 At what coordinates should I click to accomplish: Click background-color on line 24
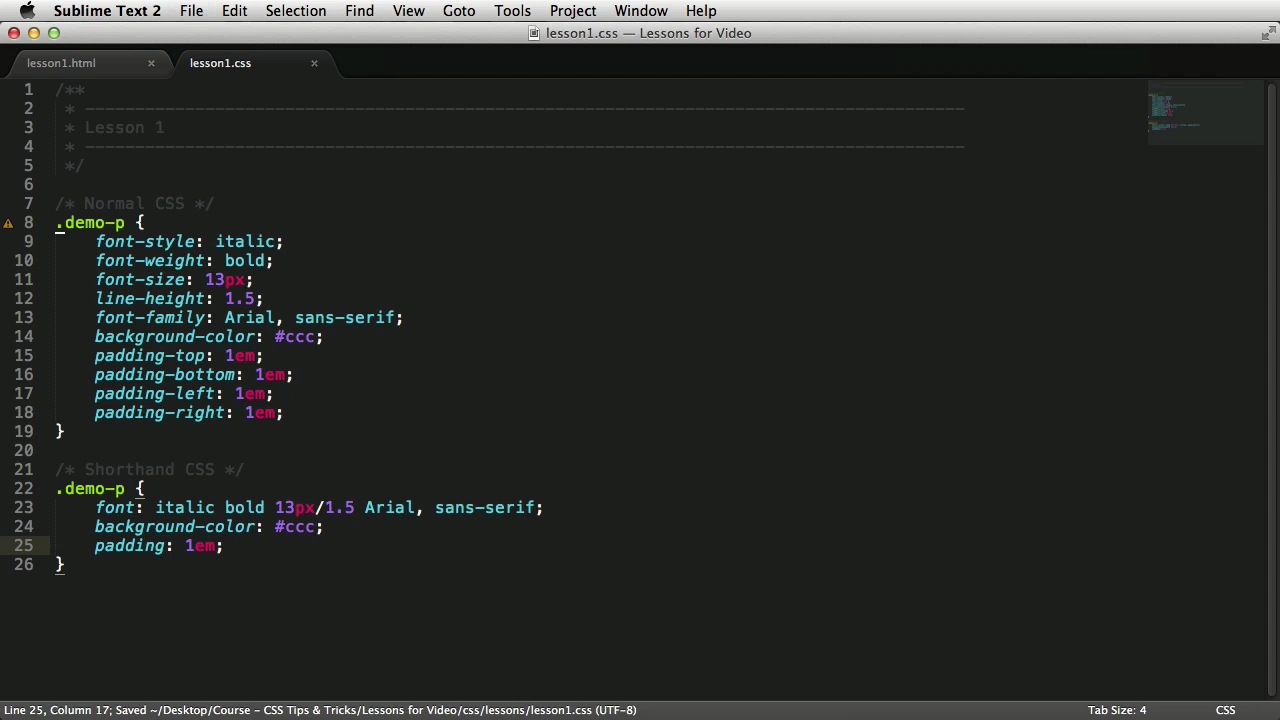click(x=175, y=527)
